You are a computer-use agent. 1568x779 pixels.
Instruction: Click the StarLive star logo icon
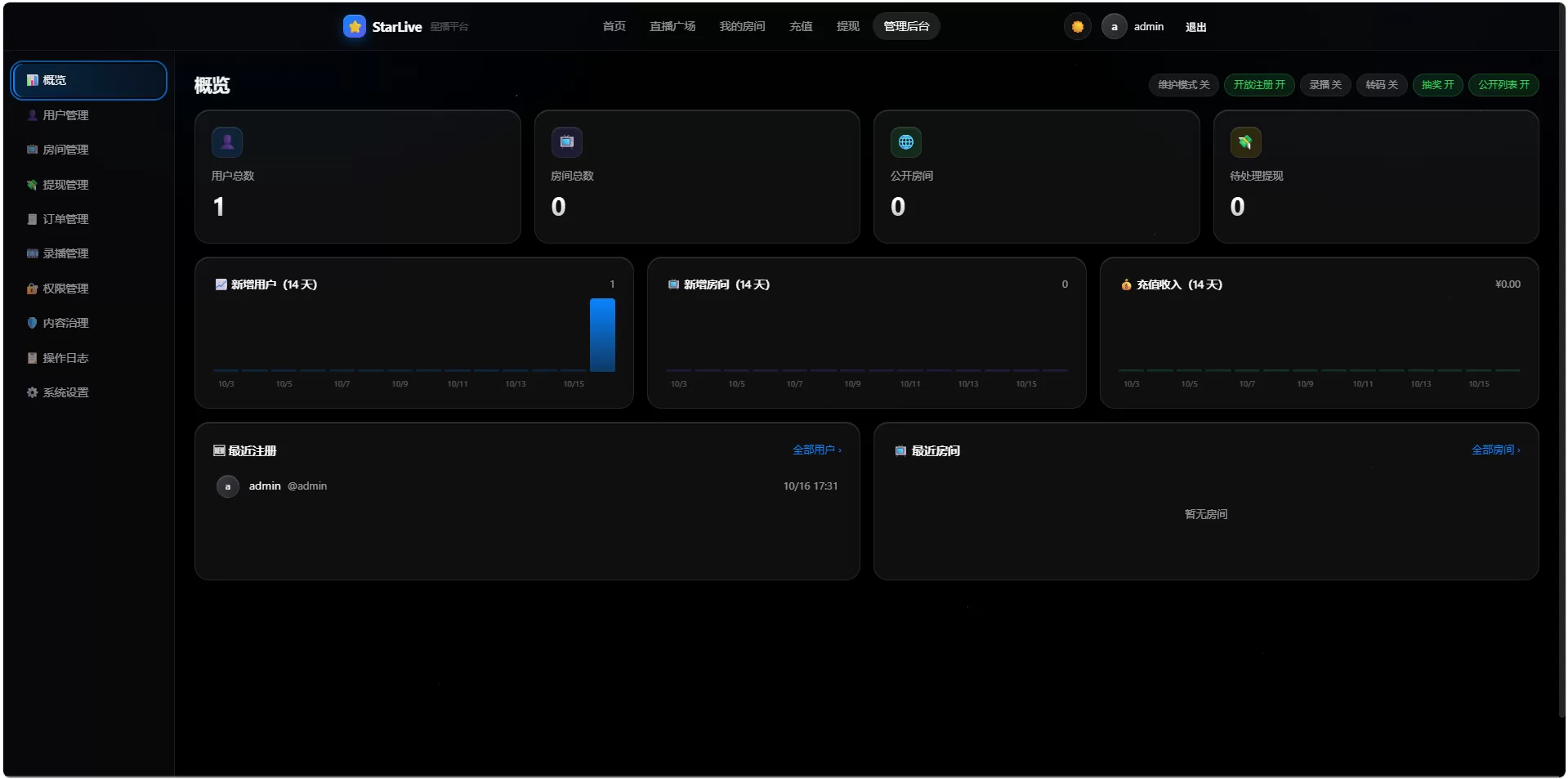354,26
